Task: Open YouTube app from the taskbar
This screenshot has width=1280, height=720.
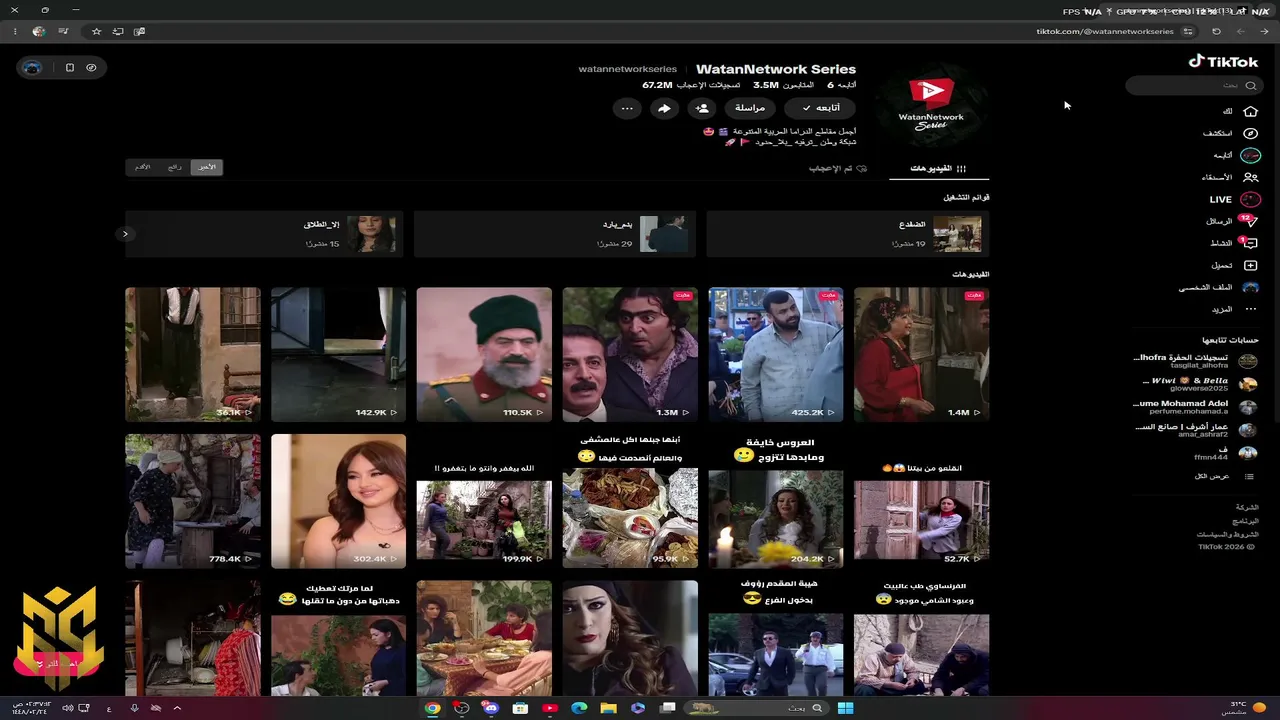Action: pyautogui.click(x=549, y=708)
